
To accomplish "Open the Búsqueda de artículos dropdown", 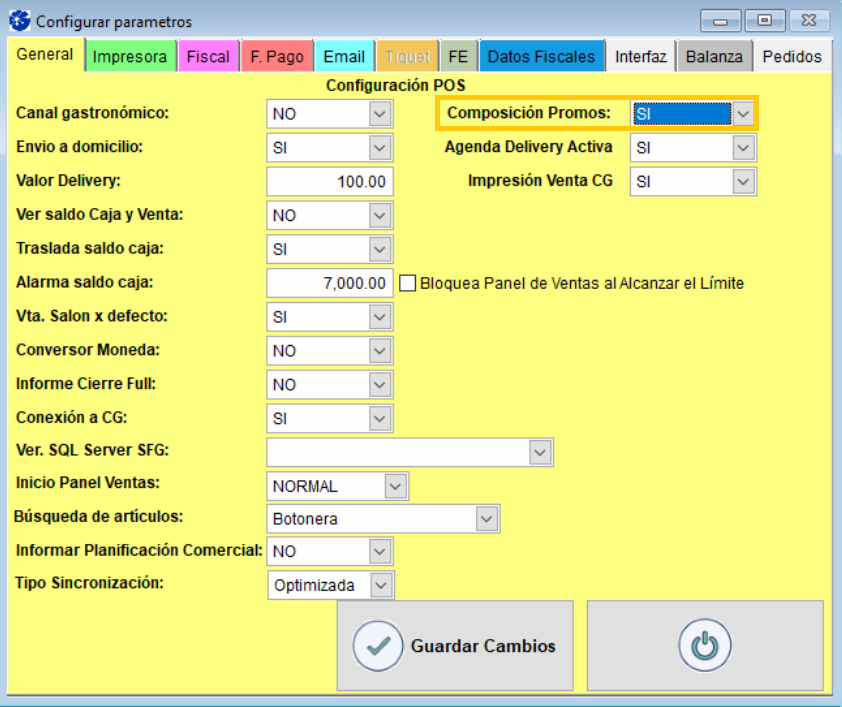I will click(486, 519).
